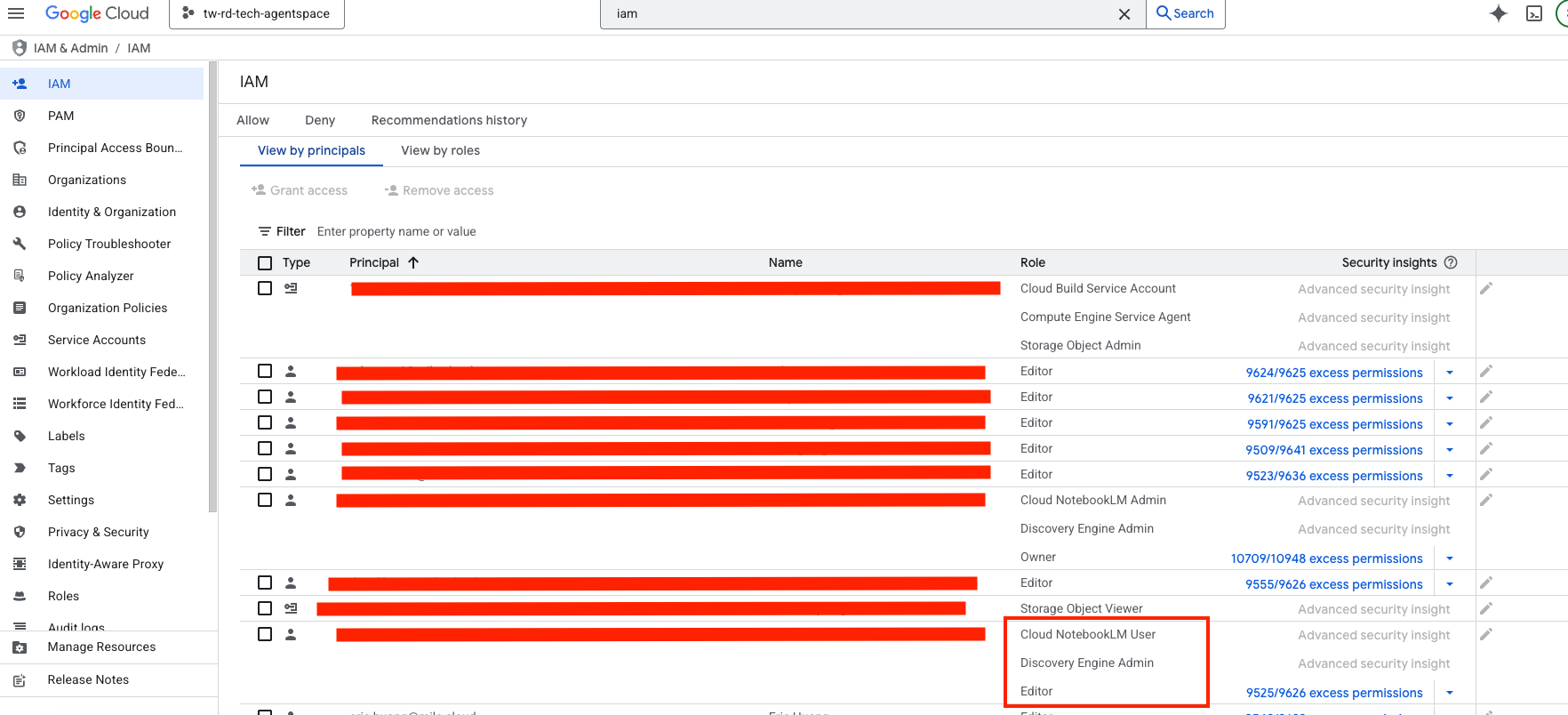Open 9509/9641 excess permissions link
The image size is (1568, 715).
[x=1333, y=450]
